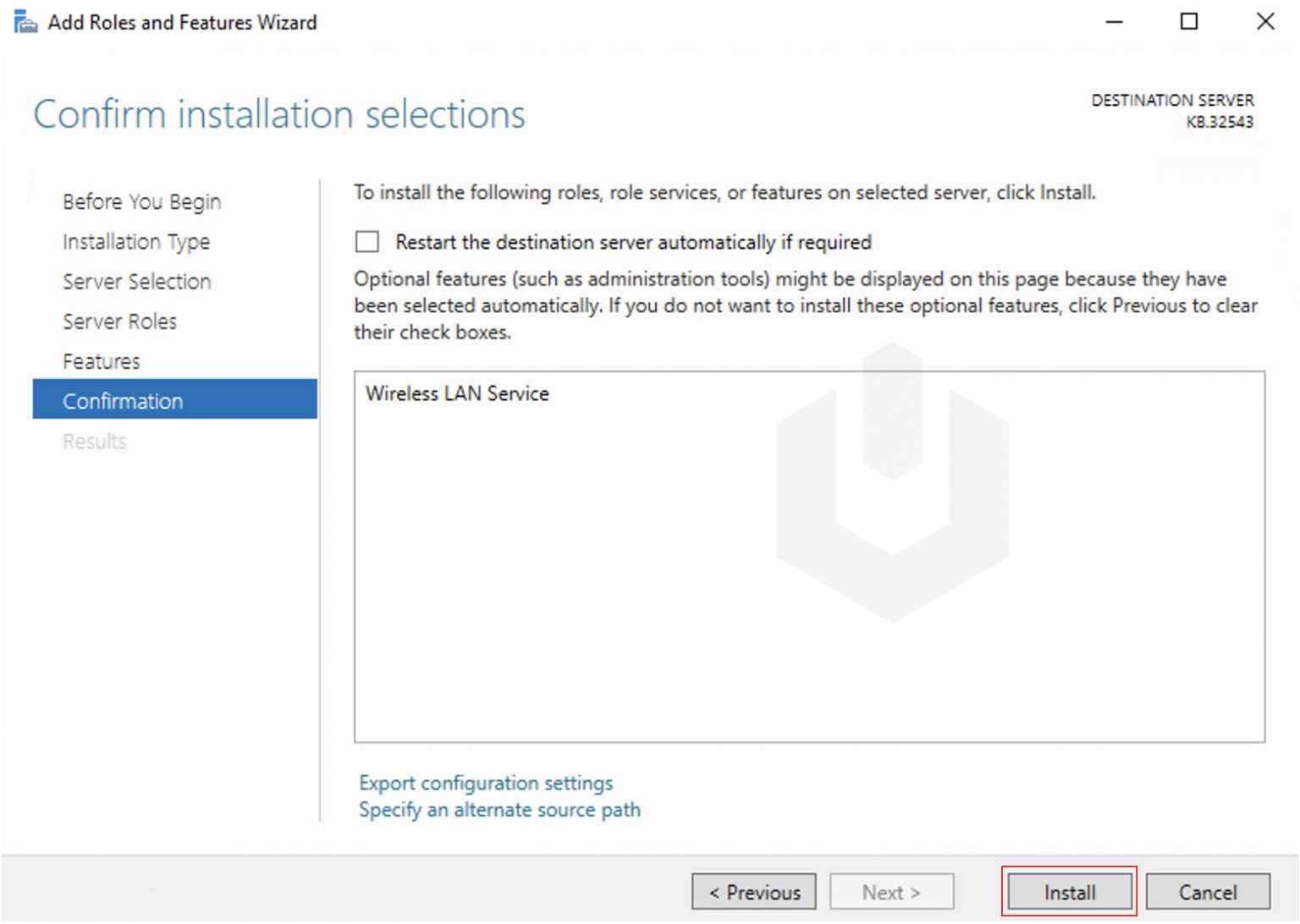Select the Server Roles step
The height and width of the screenshot is (924, 1300).
[119, 322]
